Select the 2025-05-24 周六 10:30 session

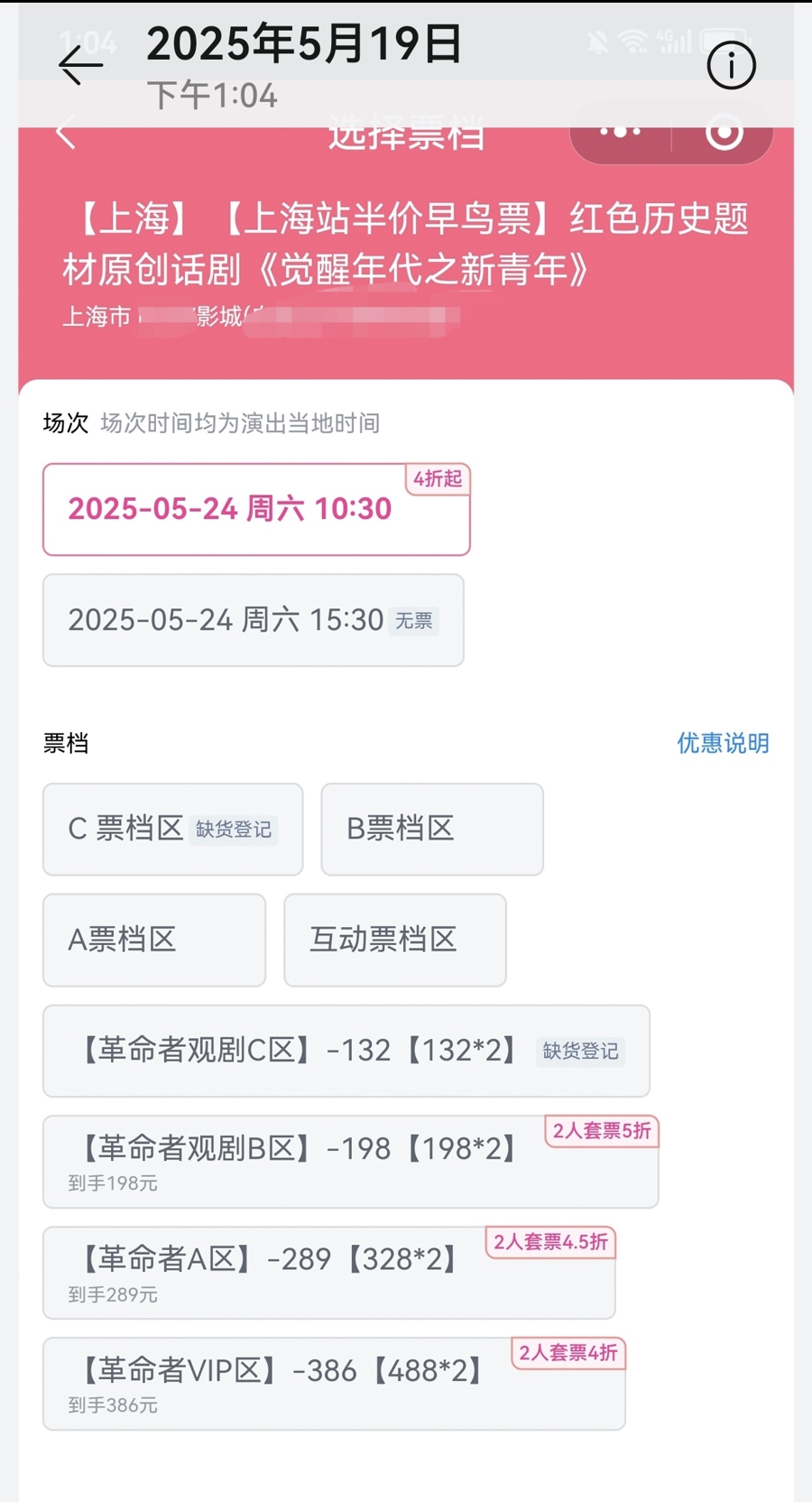256,509
